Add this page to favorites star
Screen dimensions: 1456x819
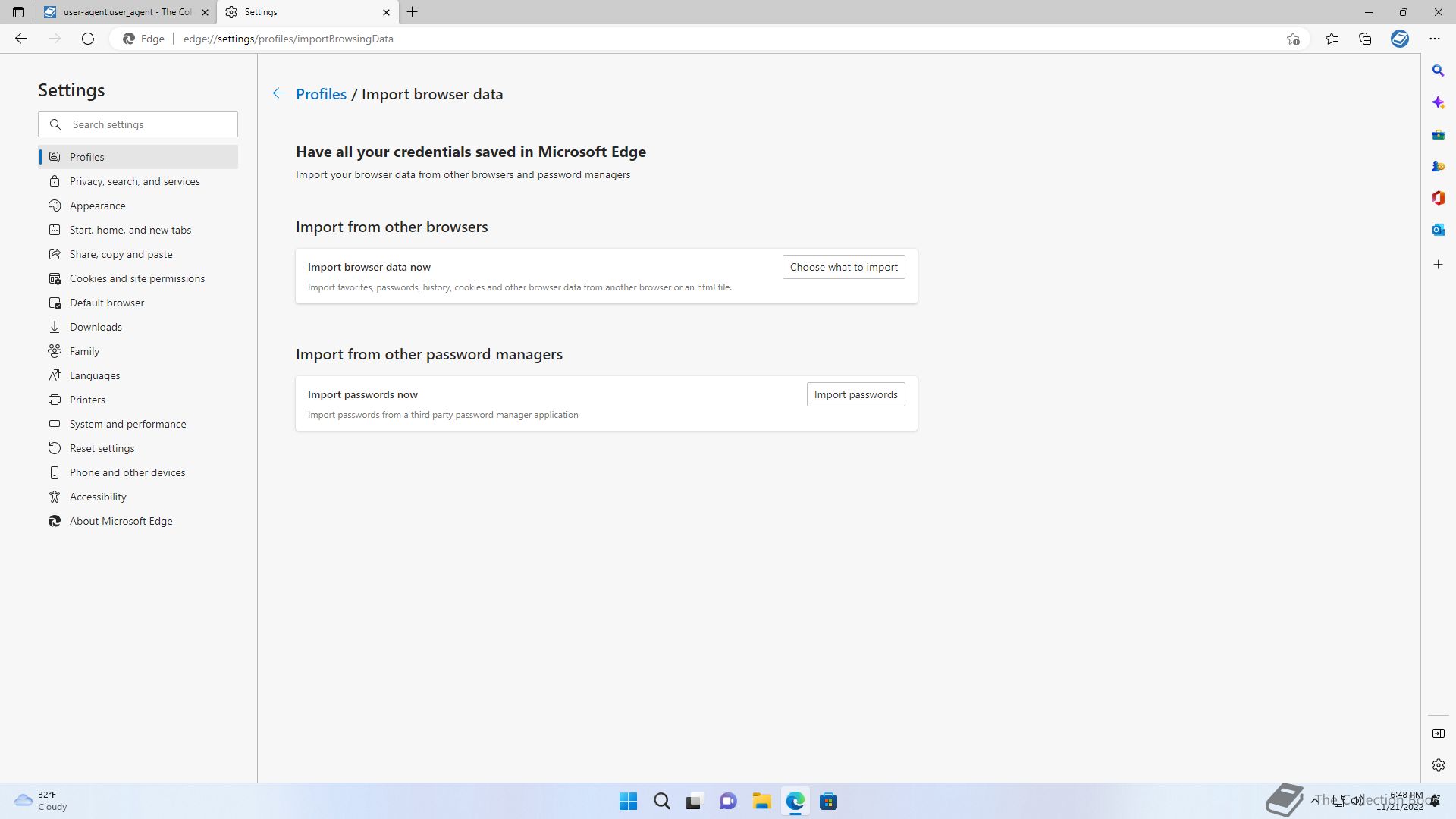point(1293,39)
